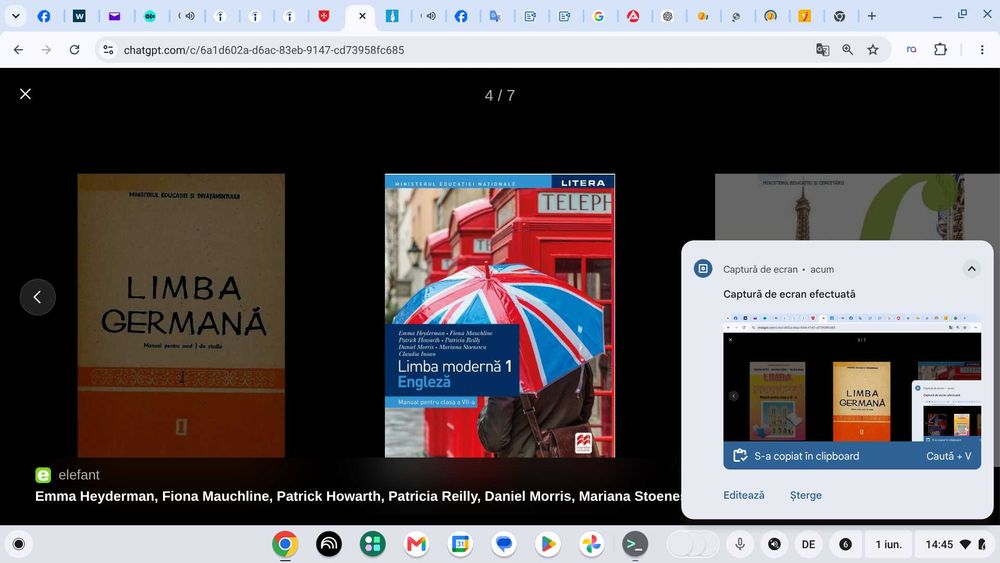
Task: Close the image lightbox viewer
Action: tap(26, 94)
